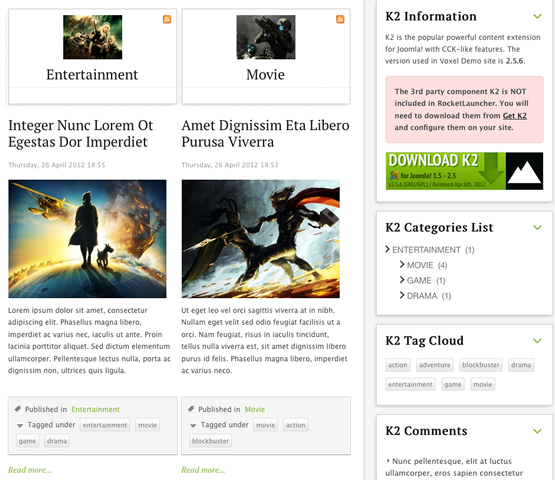Click the Tintin silhouette article image
Image resolution: width=555 pixels, height=480 pixels.
pyautogui.click(x=87, y=239)
